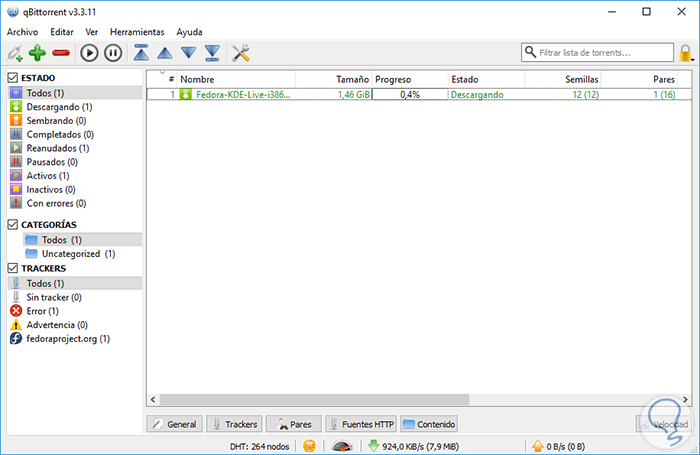
Task: Sort by Estado column header
Action: pos(486,79)
